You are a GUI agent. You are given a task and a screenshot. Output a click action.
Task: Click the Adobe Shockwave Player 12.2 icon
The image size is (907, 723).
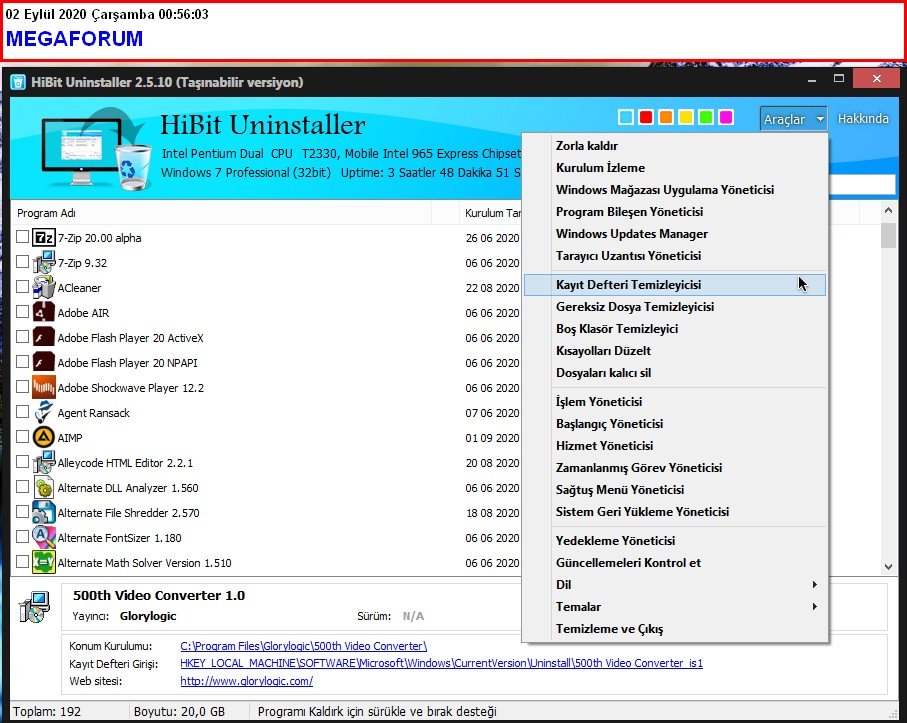coord(43,388)
